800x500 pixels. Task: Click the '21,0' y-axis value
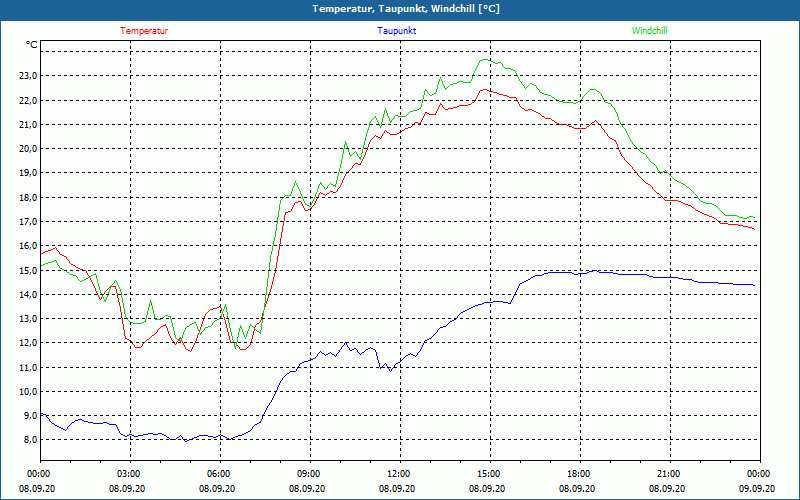pos(29,124)
